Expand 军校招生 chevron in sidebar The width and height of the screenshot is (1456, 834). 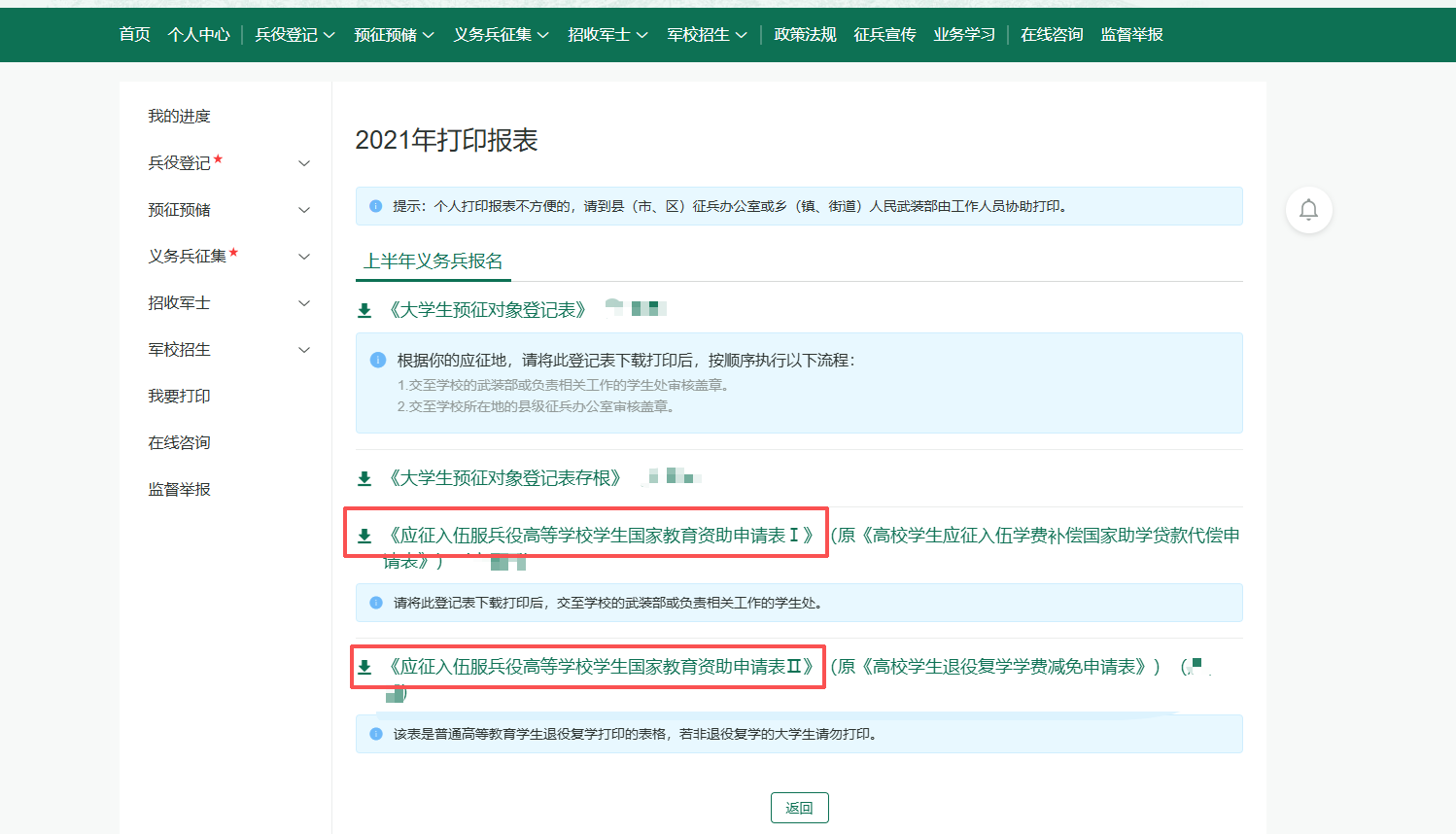pyautogui.click(x=304, y=350)
